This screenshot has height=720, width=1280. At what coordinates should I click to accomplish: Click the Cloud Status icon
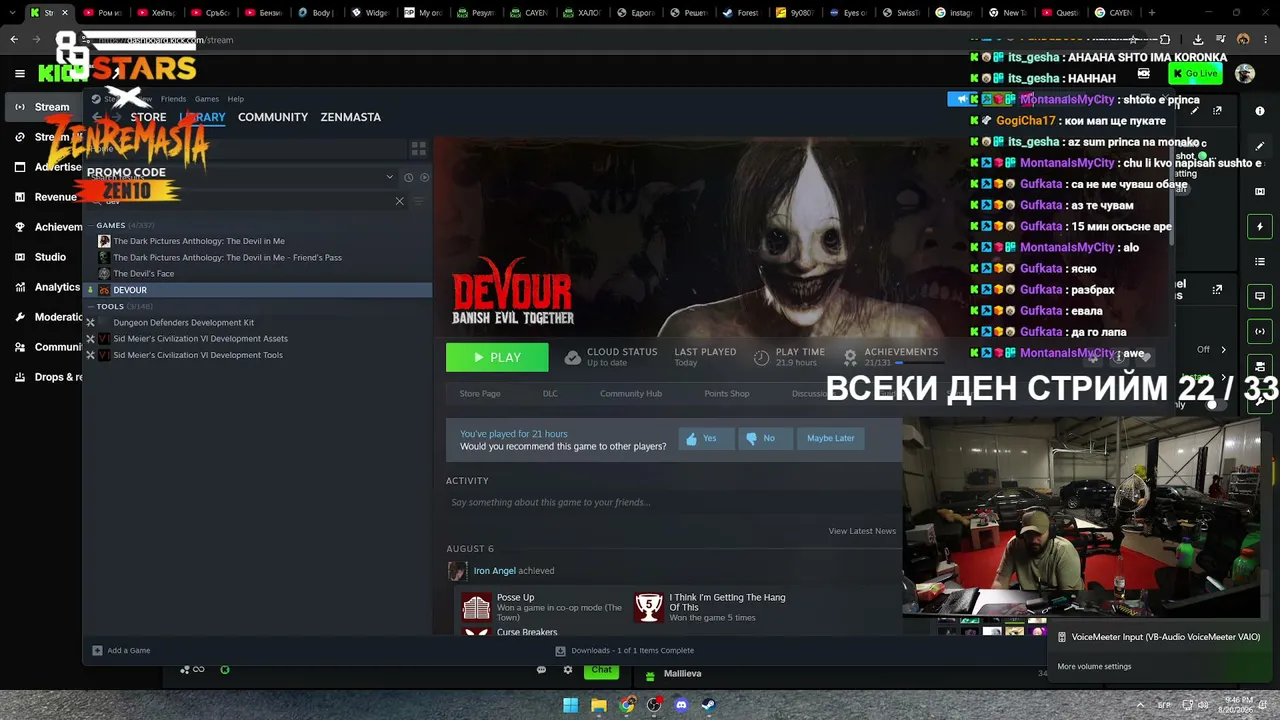[x=572, y=357]
